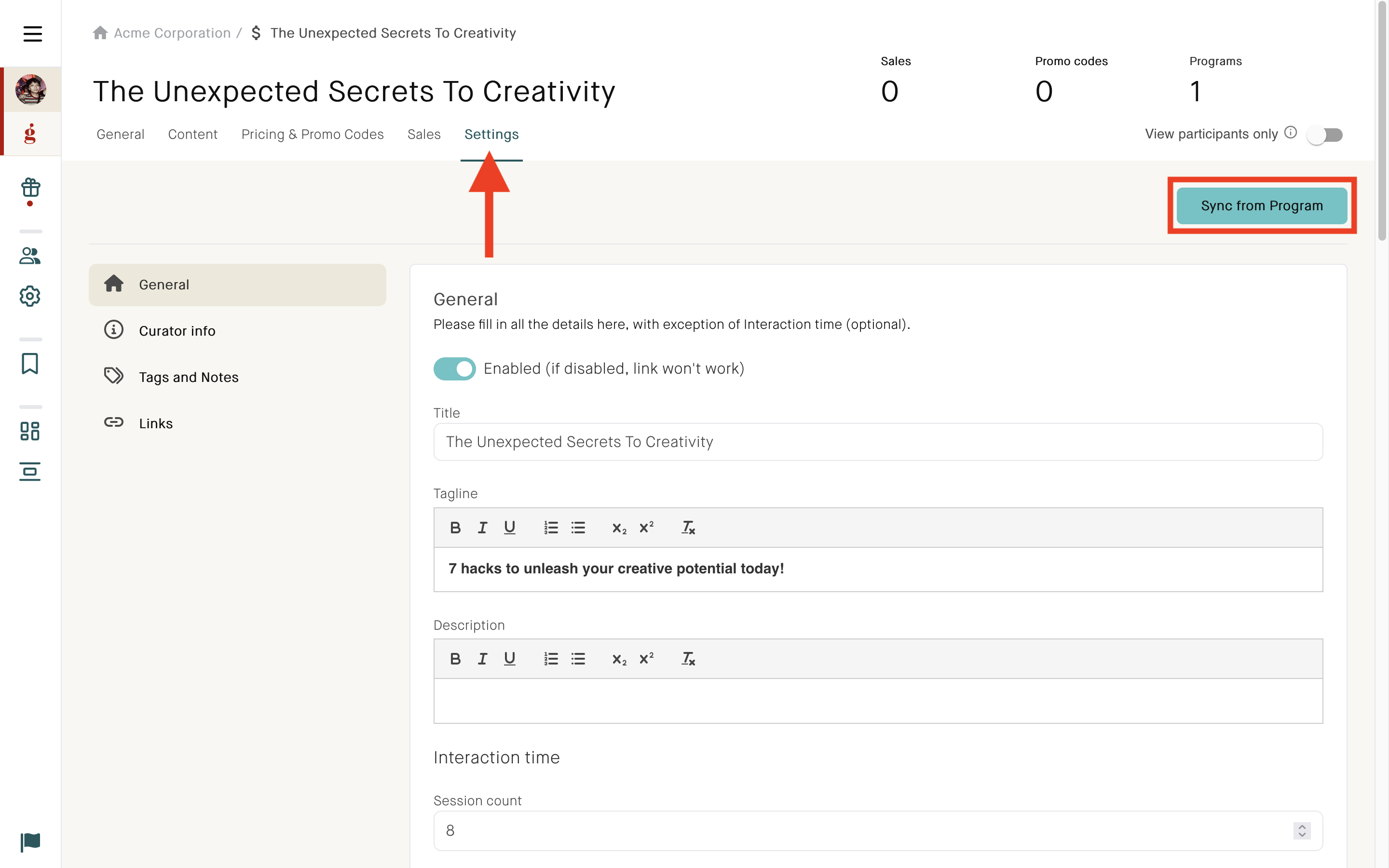Viewport: 1389px width, 868px height.
Task: Clear formatting in Description toolbar
Action: [x=688, y=659]
